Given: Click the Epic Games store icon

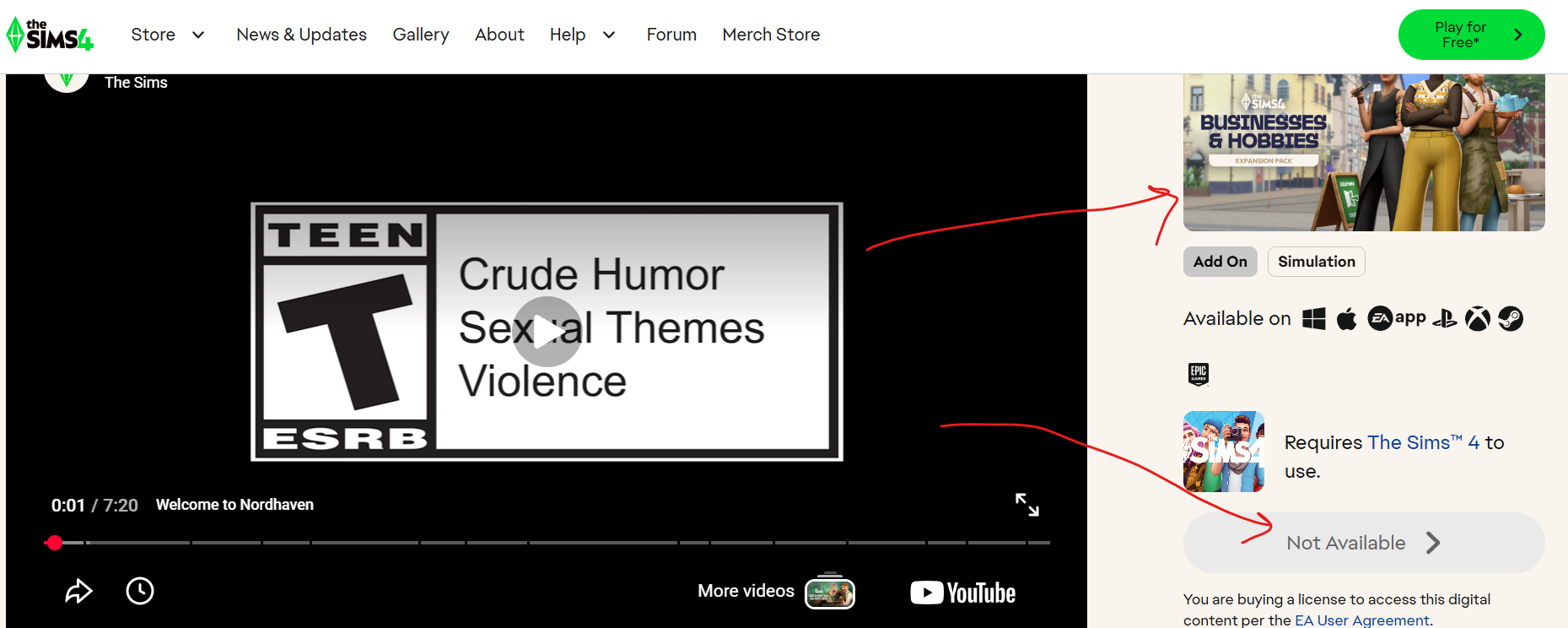Looking at the screenshot, I should (1198, 373).
